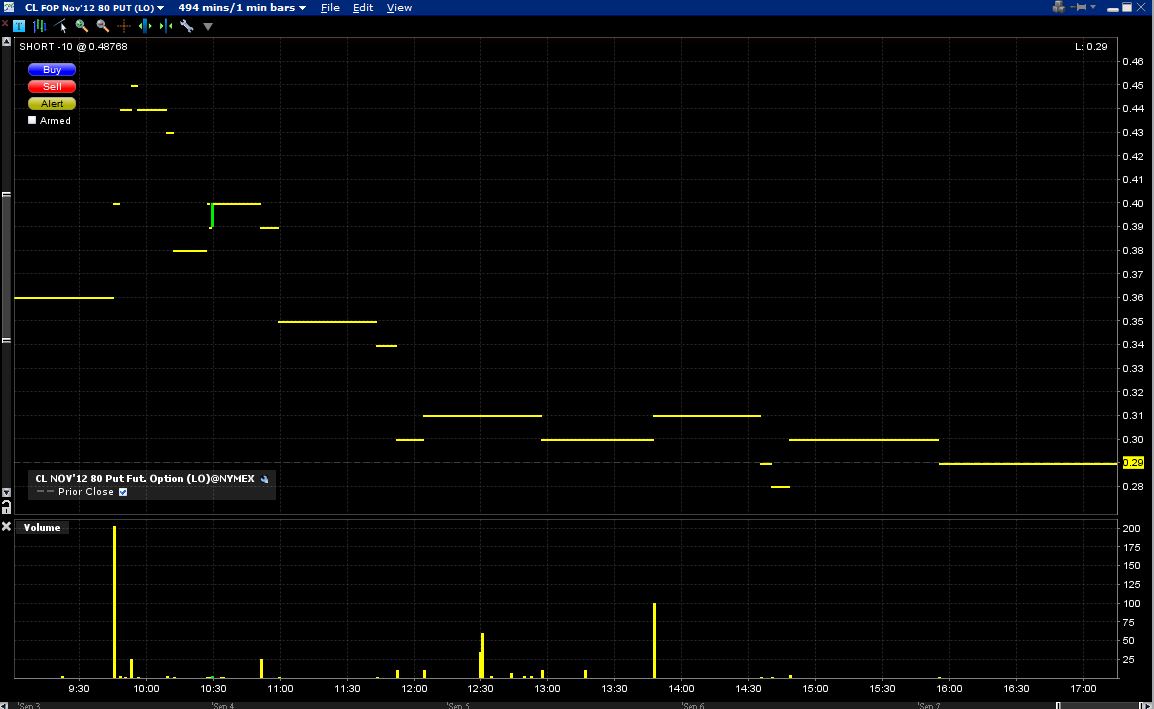Toggle the Armed checkbox
Viewport: 1154px width, 709px height.
[x=32, y=120]
